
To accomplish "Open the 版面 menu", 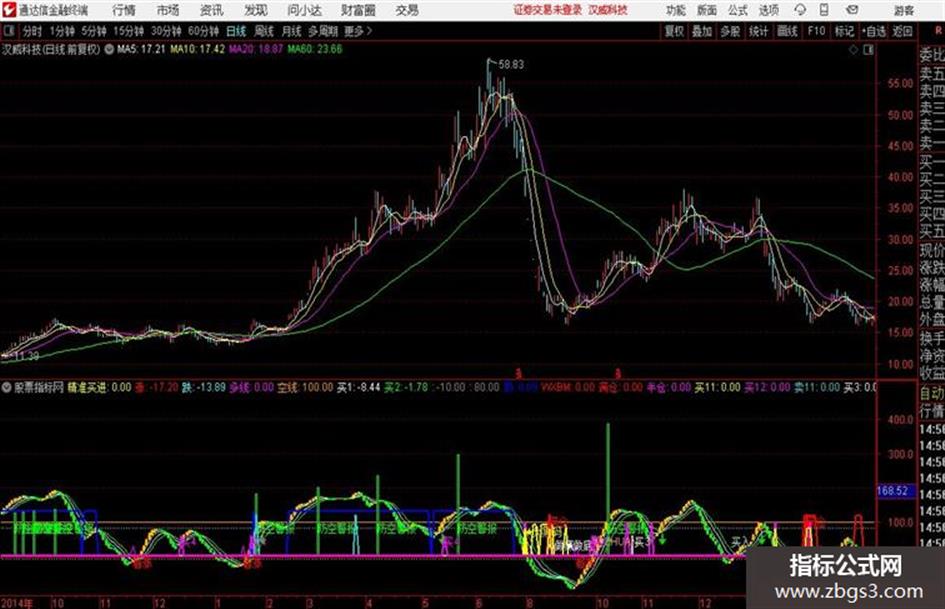I will (x=706, y=10).
